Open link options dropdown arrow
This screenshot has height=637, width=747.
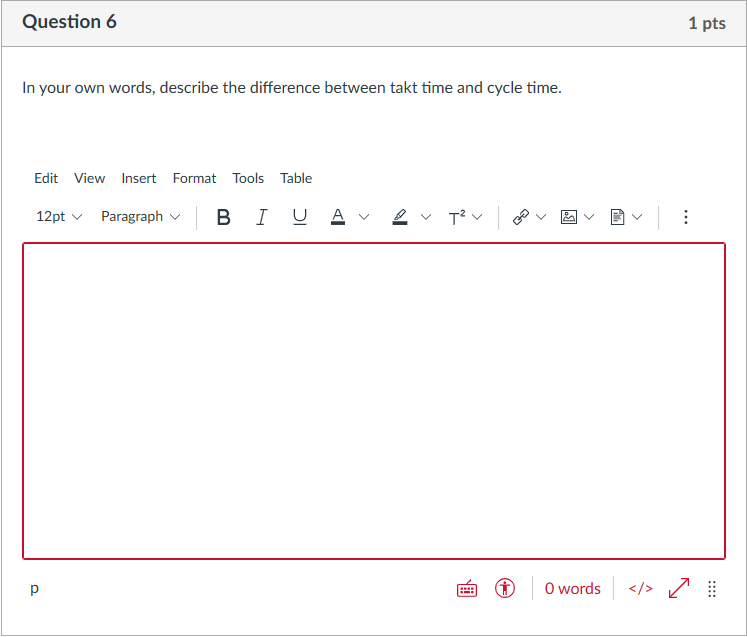pyautogui.click(x=541, y=217)
